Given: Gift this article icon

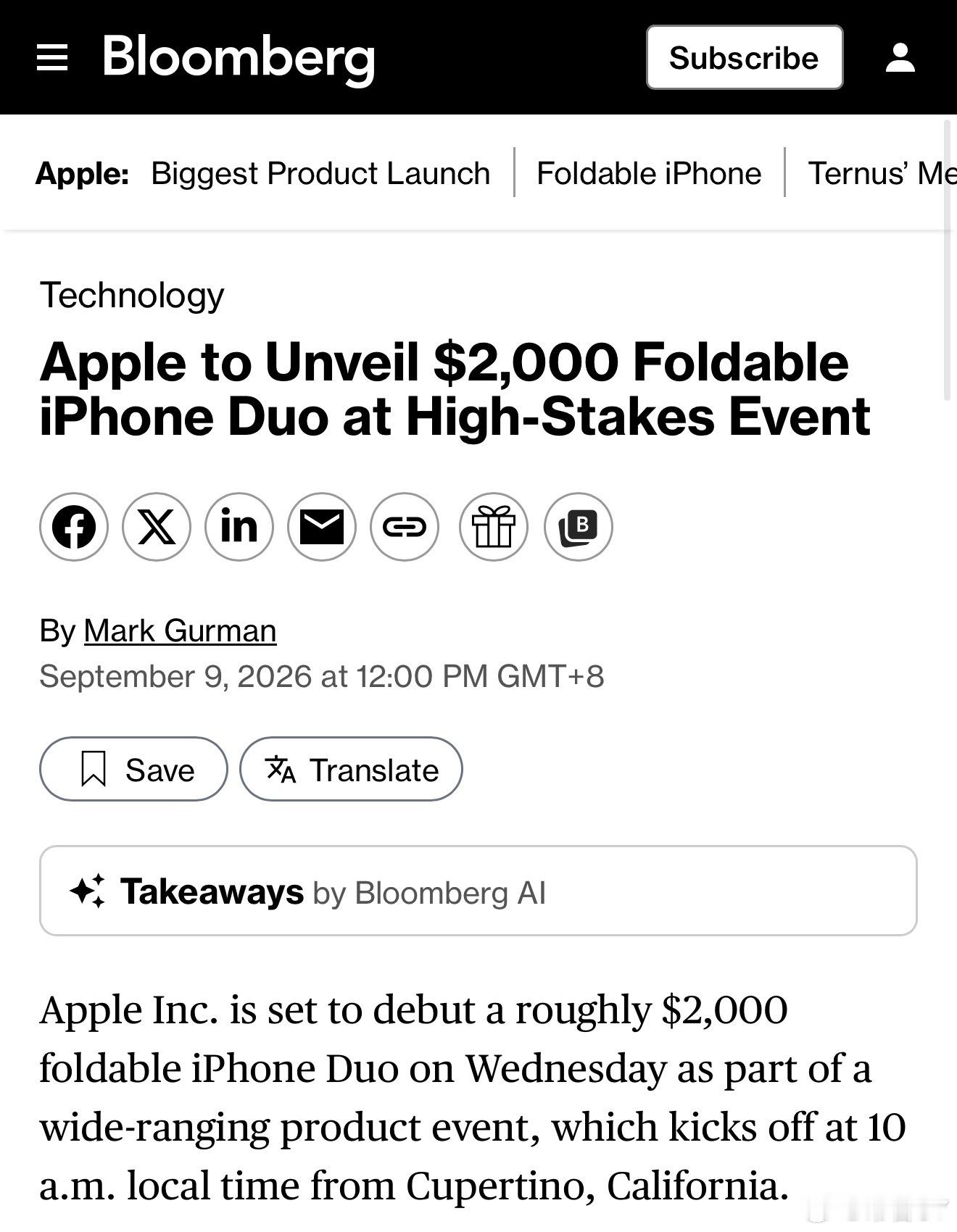Looking at the screenshot, I should tap(494, 527).
